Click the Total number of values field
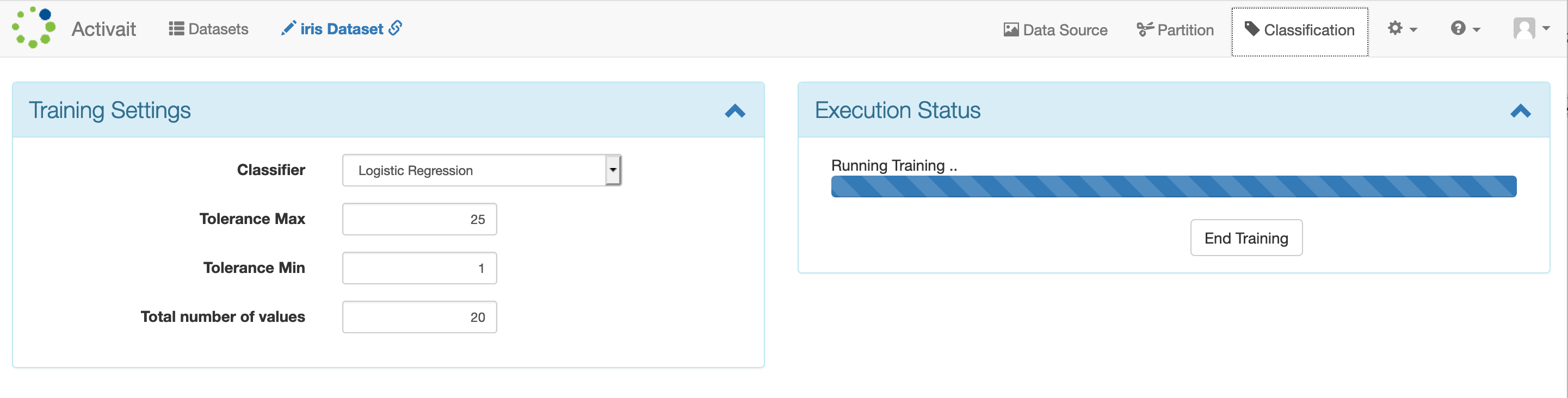The height and width of the screenshot is (398, 1568). coord(419,317)
